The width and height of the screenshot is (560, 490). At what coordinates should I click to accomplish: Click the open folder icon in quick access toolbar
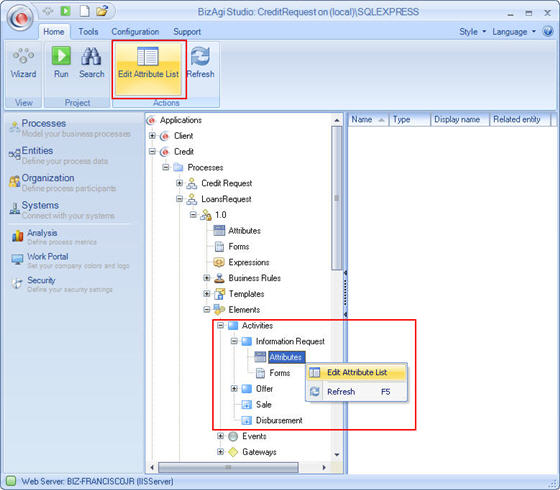102,11
